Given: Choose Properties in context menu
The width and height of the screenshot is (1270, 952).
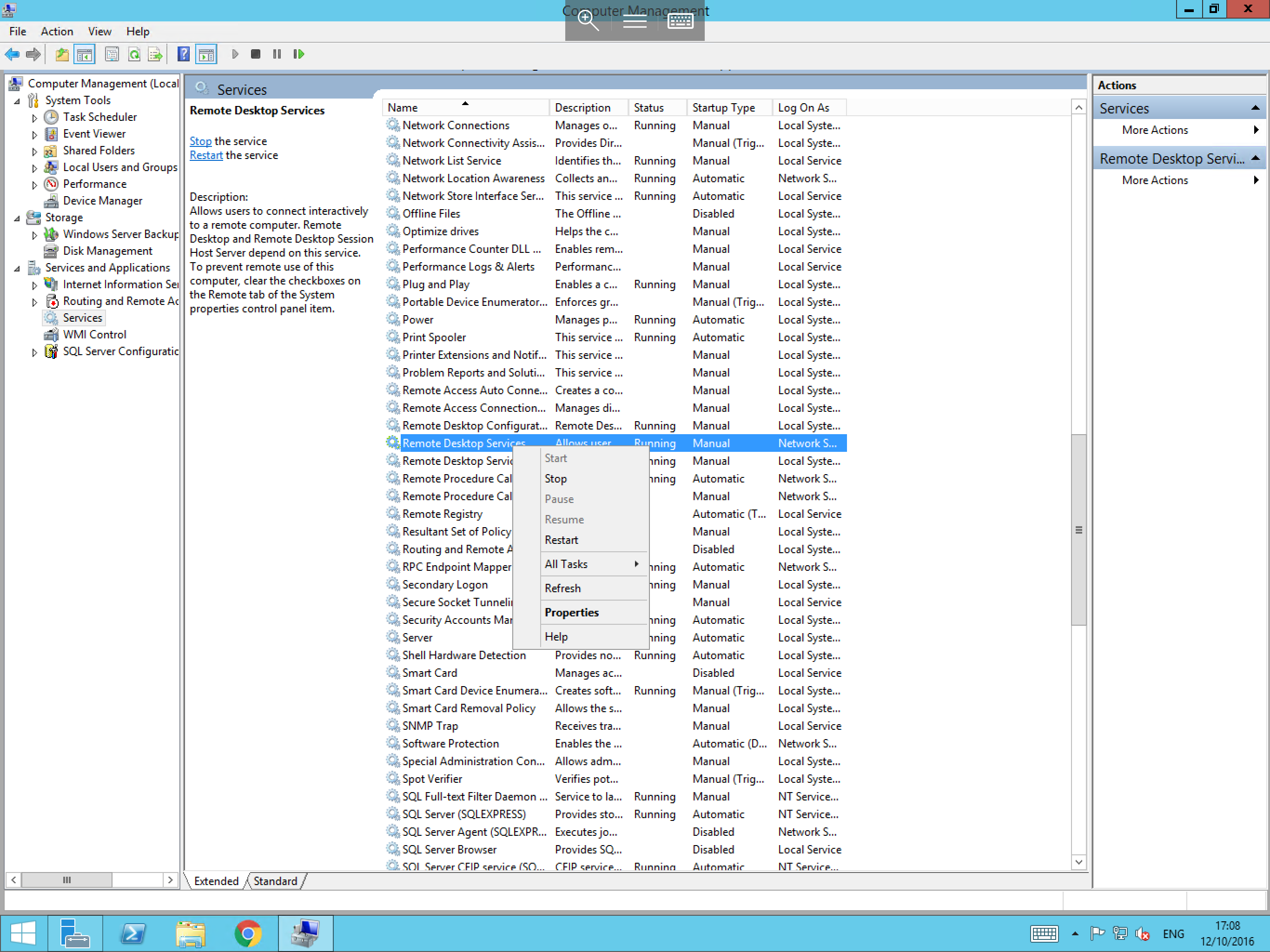Looking at the screenshot, I should pos(594,612).
